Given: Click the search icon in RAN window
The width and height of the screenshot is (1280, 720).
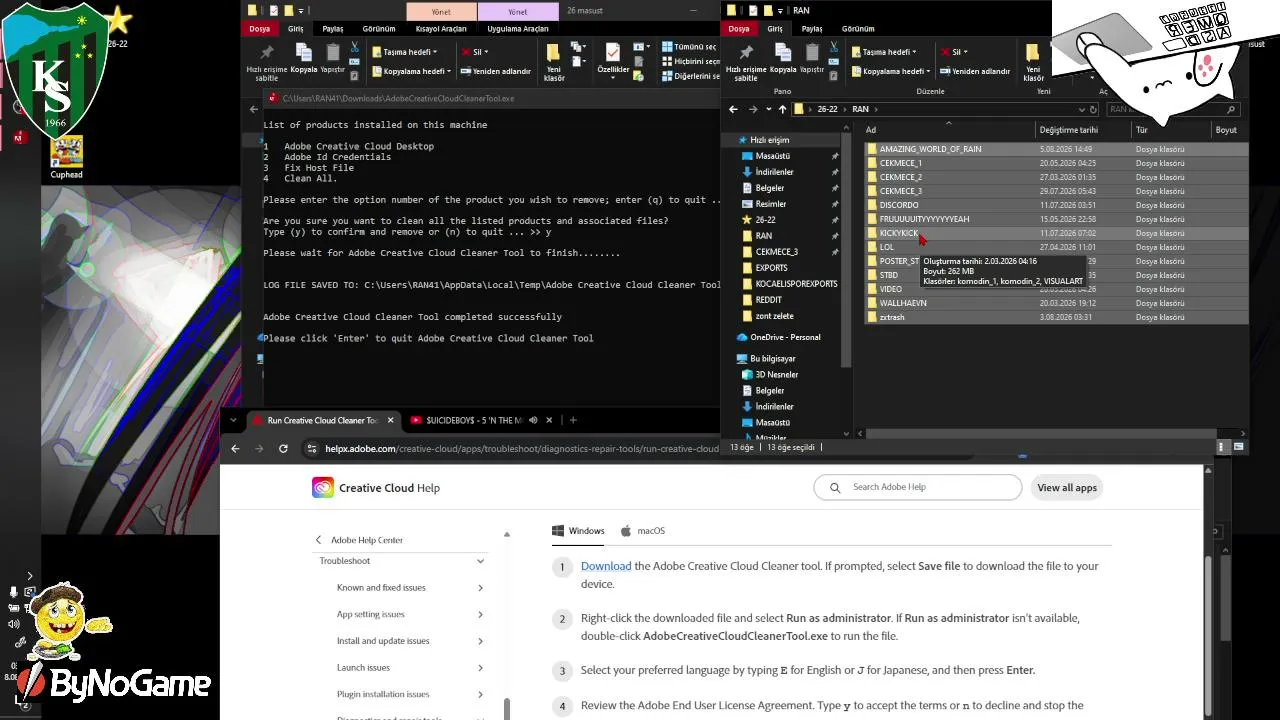Looking at the screenshot, I should tap(1231, 109).
